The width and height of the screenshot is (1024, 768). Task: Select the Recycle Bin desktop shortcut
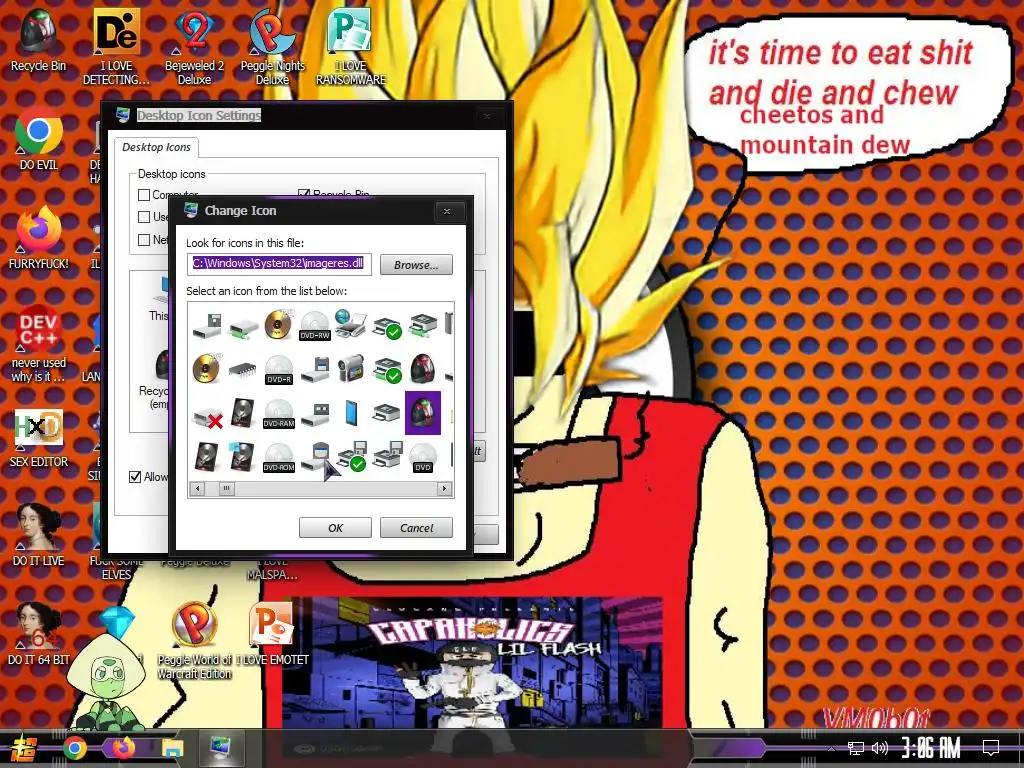(x=38, y=40)
